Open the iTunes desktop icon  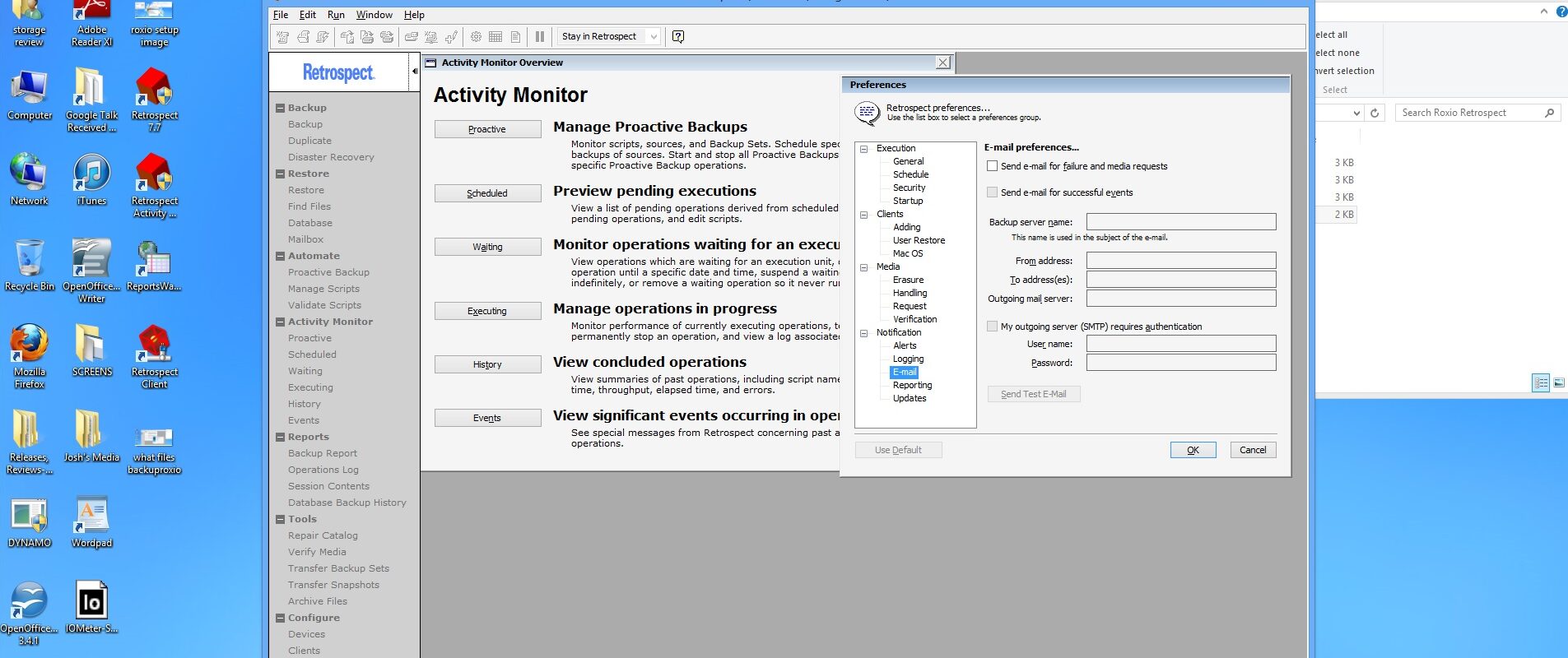click(91, 179)
